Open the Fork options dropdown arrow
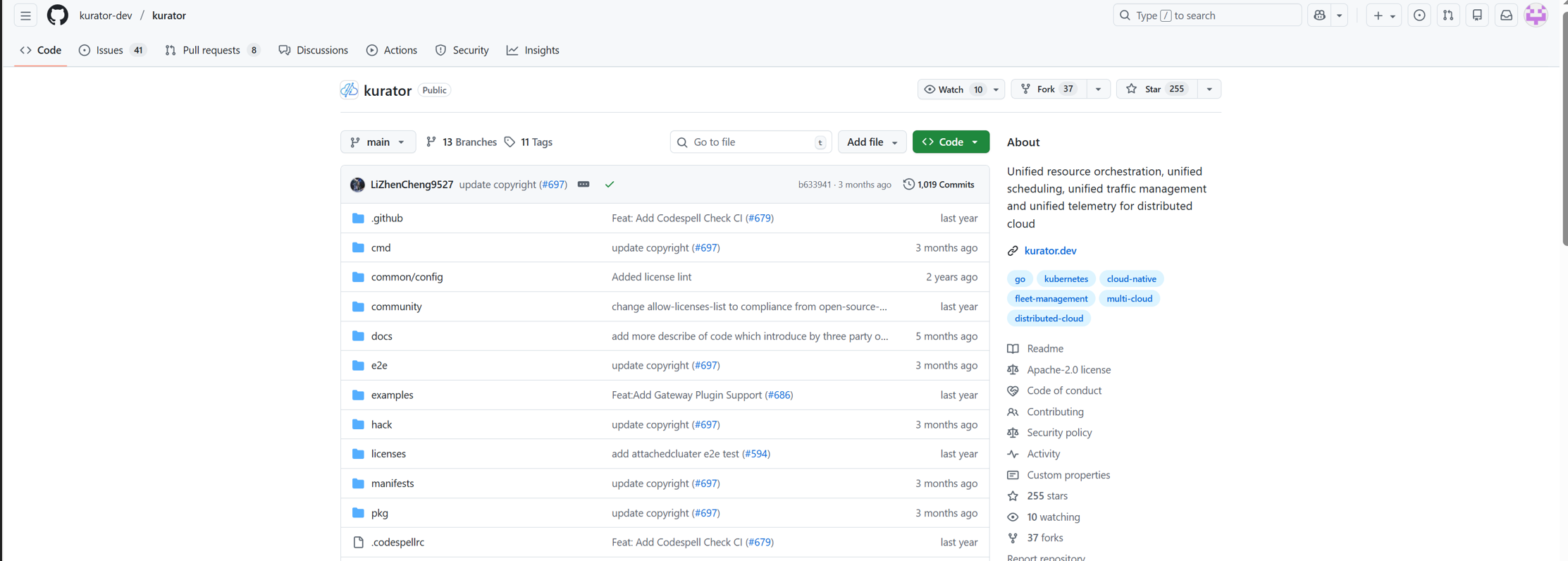The height and width of the screenshot is (561, 1568). 1098,90
